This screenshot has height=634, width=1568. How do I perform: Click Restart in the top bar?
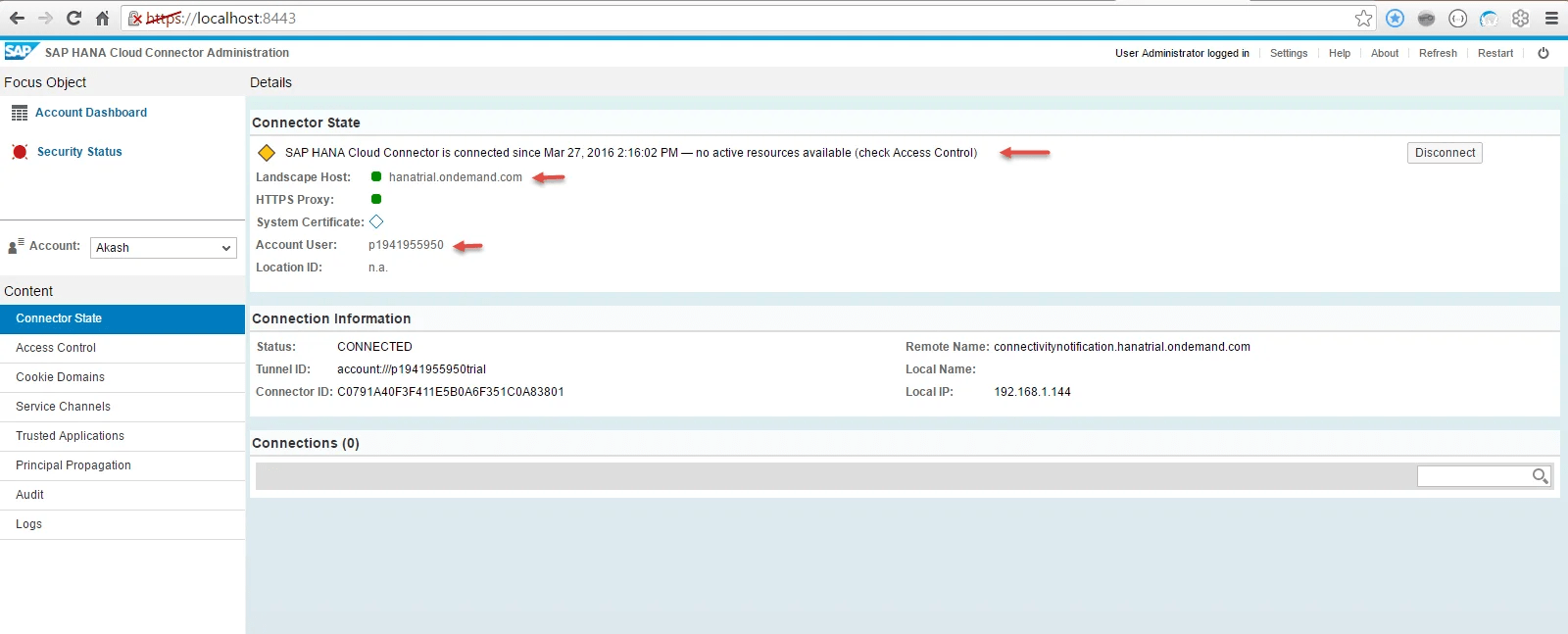1495,53
